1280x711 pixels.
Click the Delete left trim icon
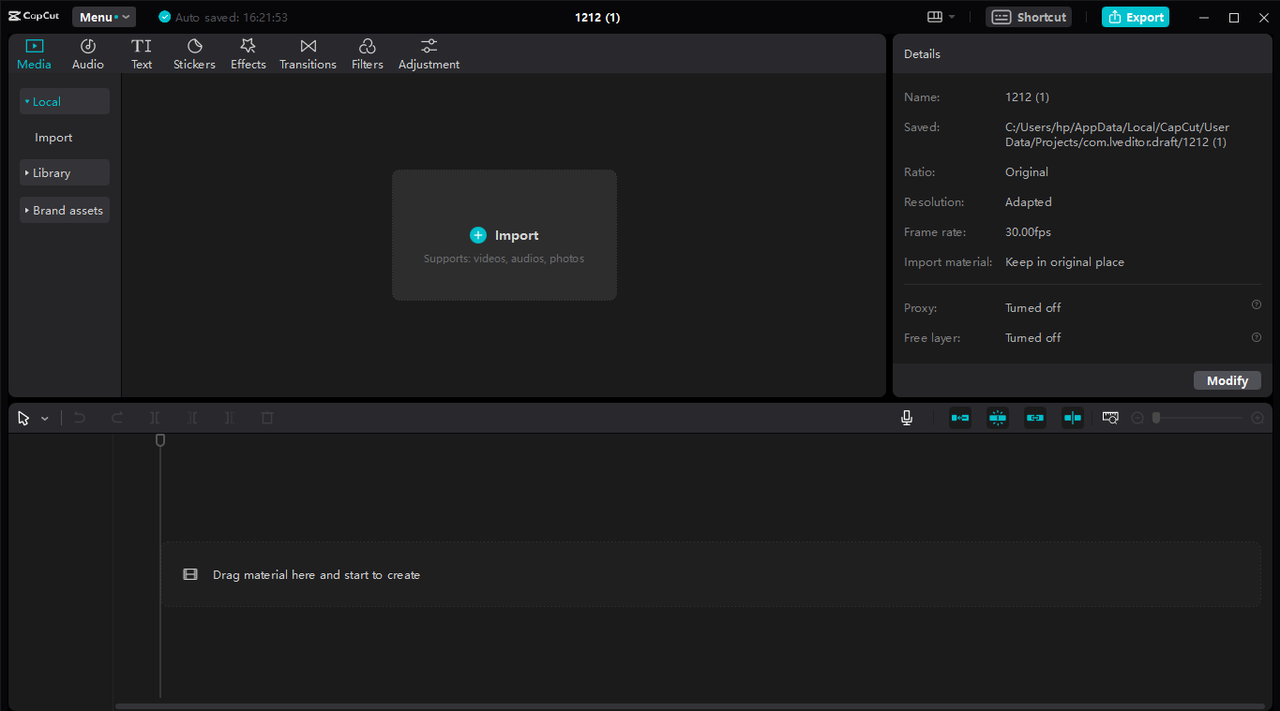click(x=192, y=418)
